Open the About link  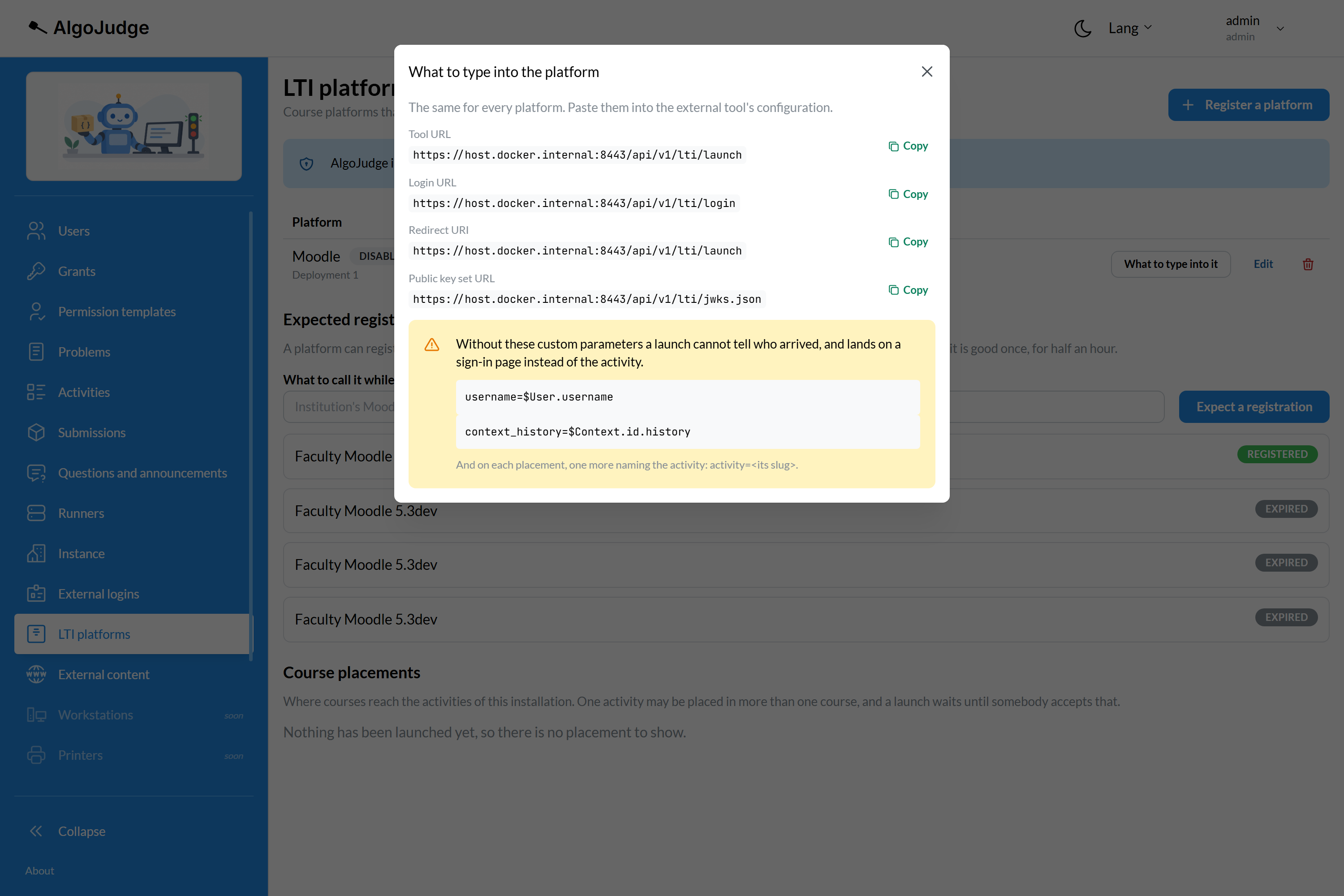pos(39,870)
